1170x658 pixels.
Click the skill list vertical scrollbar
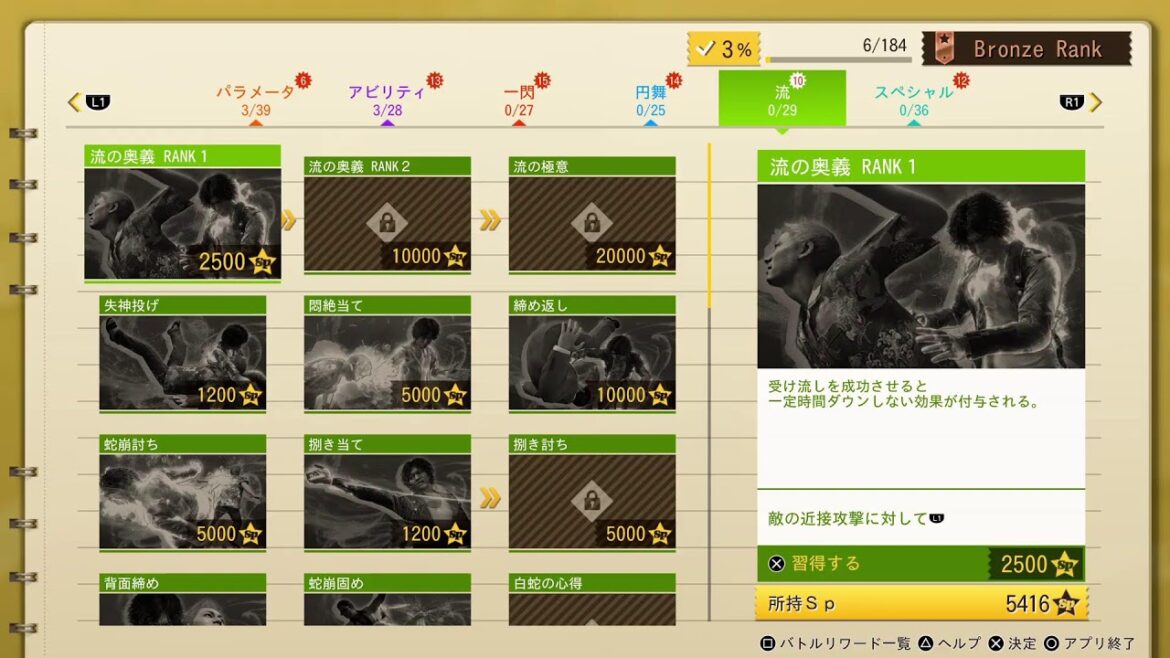click(709, 380)
